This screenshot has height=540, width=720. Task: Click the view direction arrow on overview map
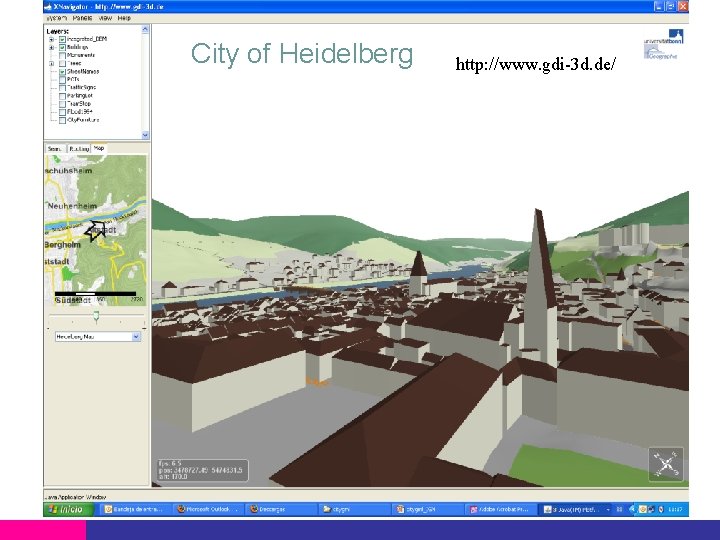click(x=95, y=230)
